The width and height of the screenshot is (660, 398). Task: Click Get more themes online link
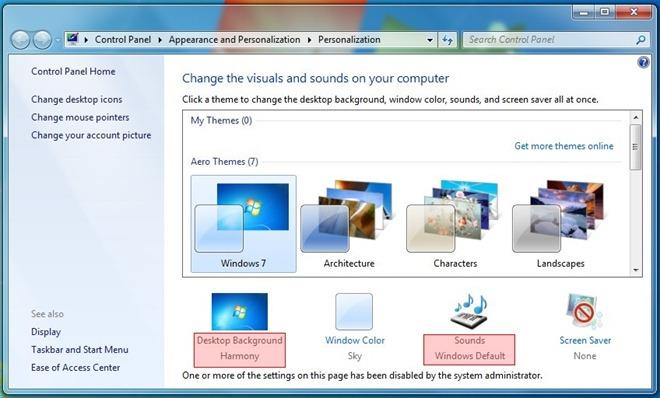[x=564, y=146]
